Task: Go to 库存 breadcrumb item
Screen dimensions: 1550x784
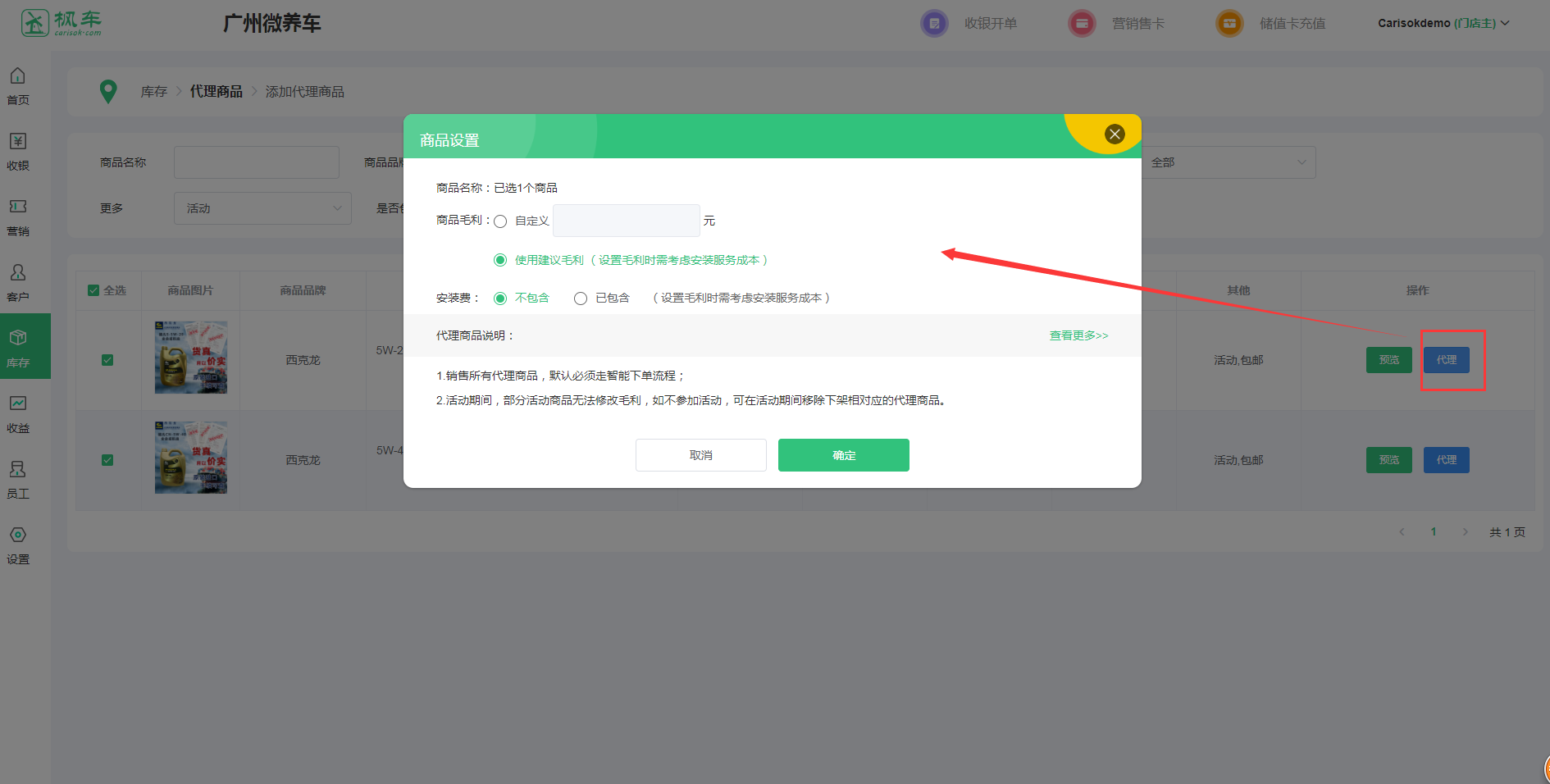Action: click(x=153, y=92)
